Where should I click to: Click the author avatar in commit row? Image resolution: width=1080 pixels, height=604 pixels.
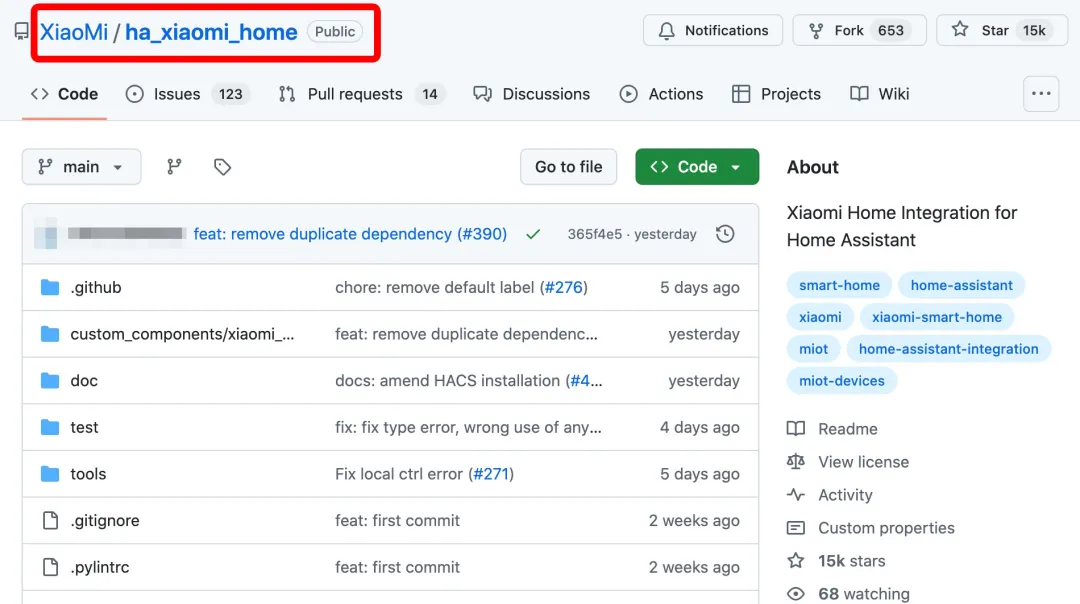point(46,233)
